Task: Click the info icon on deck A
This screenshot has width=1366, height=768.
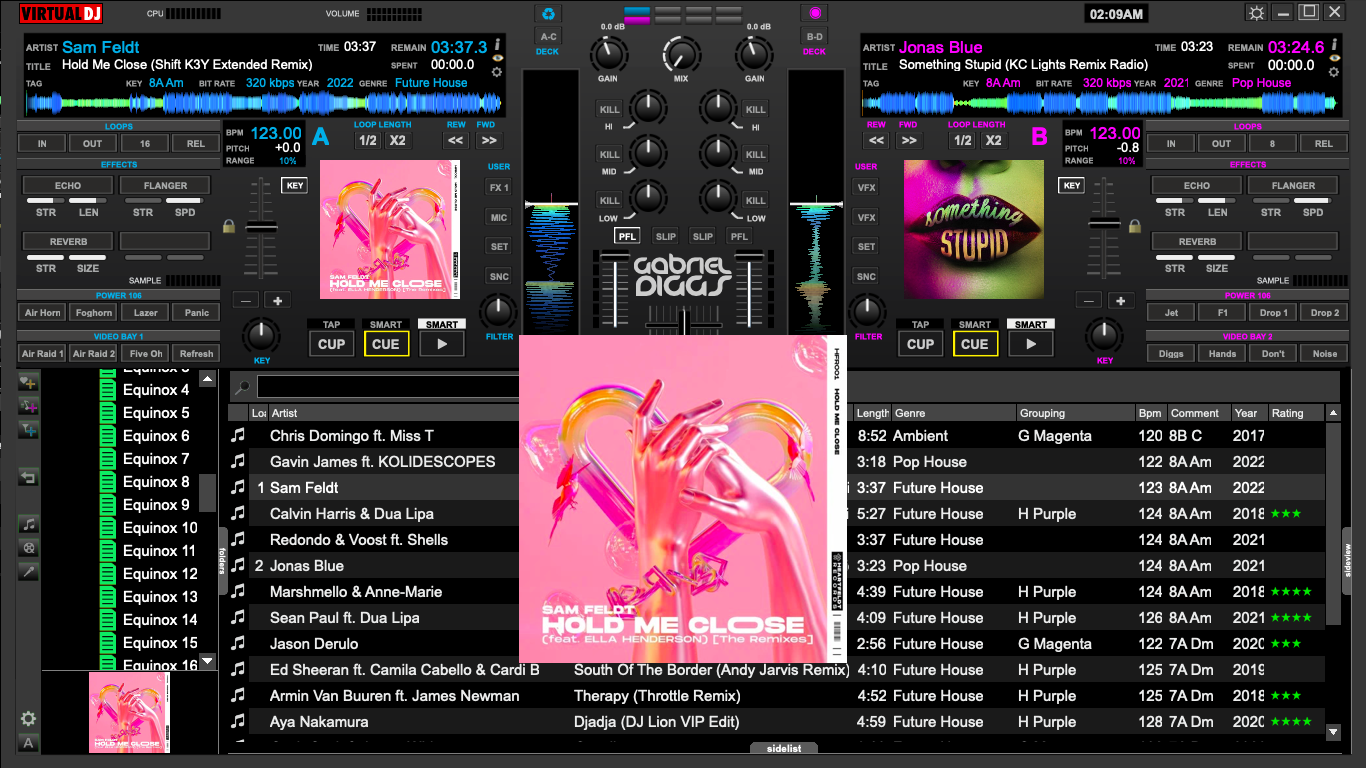Action: coord(497,43)
